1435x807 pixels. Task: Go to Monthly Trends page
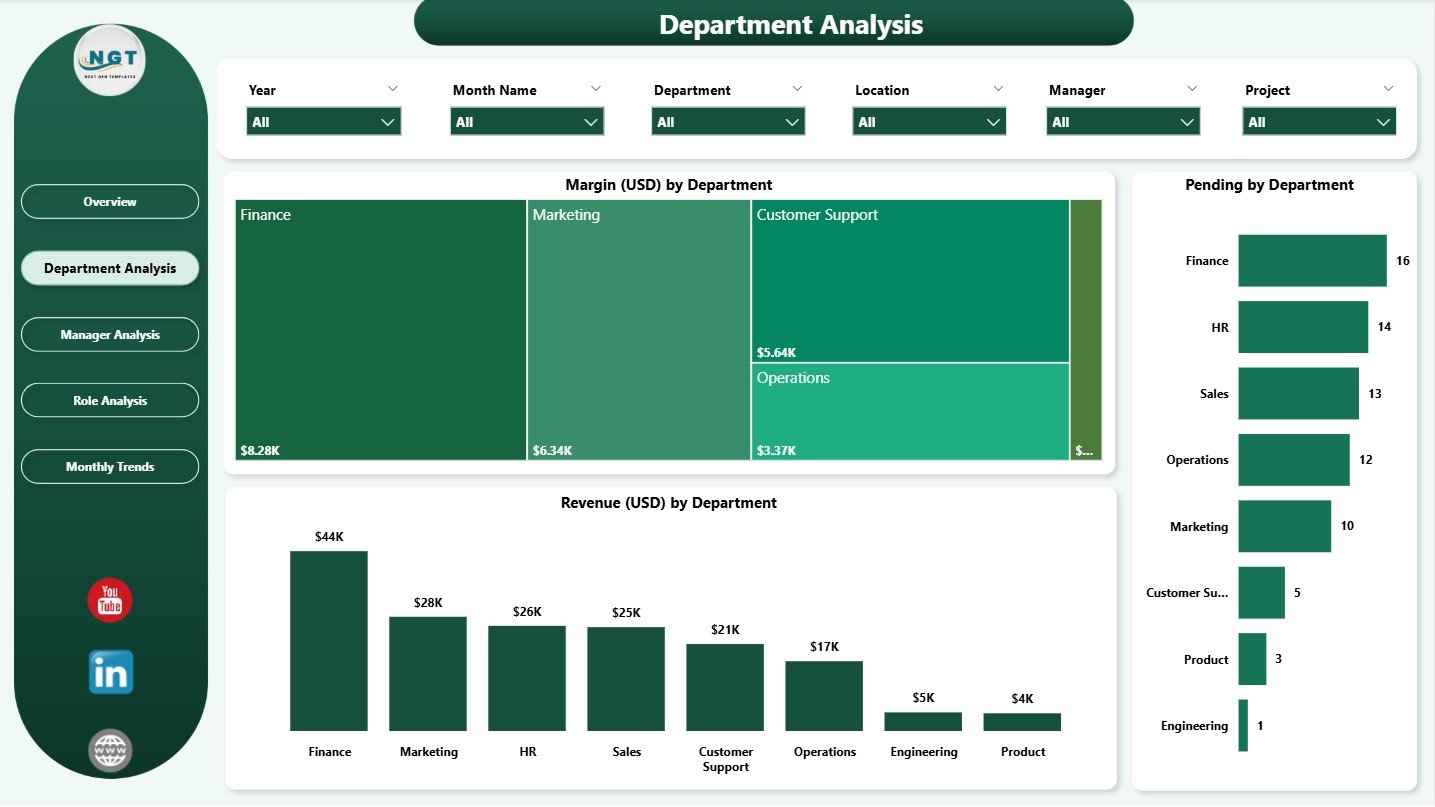tap(110, 466)
